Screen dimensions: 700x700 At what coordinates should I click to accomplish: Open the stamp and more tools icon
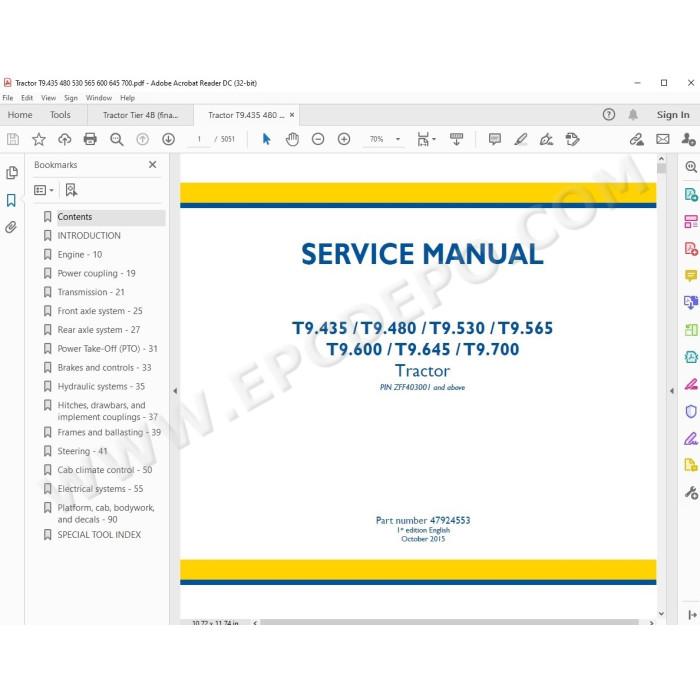pyautogui.click(x=572, y=139)
